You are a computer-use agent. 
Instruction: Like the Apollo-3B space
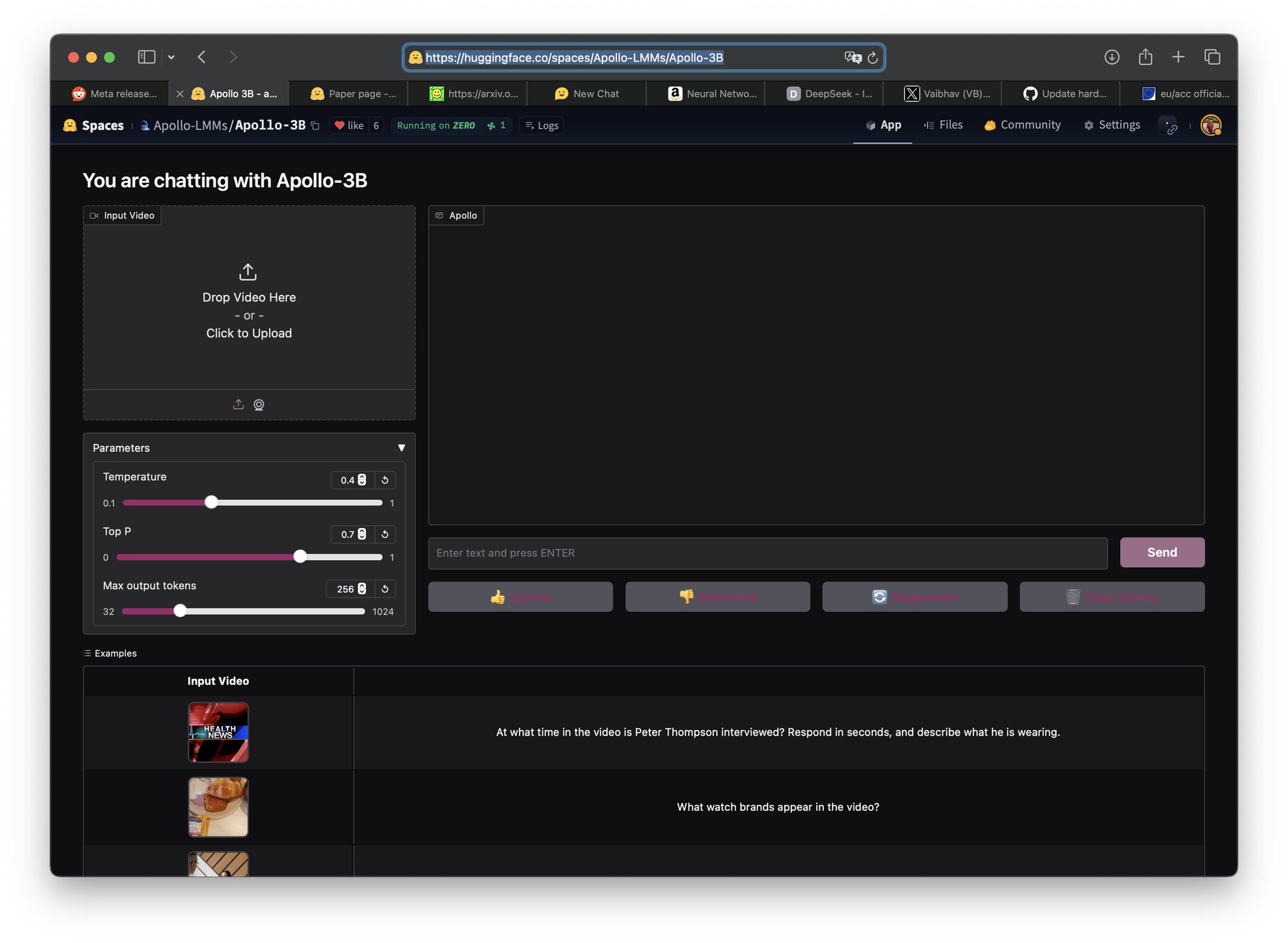pyautogui.click(x=349, y=125)
